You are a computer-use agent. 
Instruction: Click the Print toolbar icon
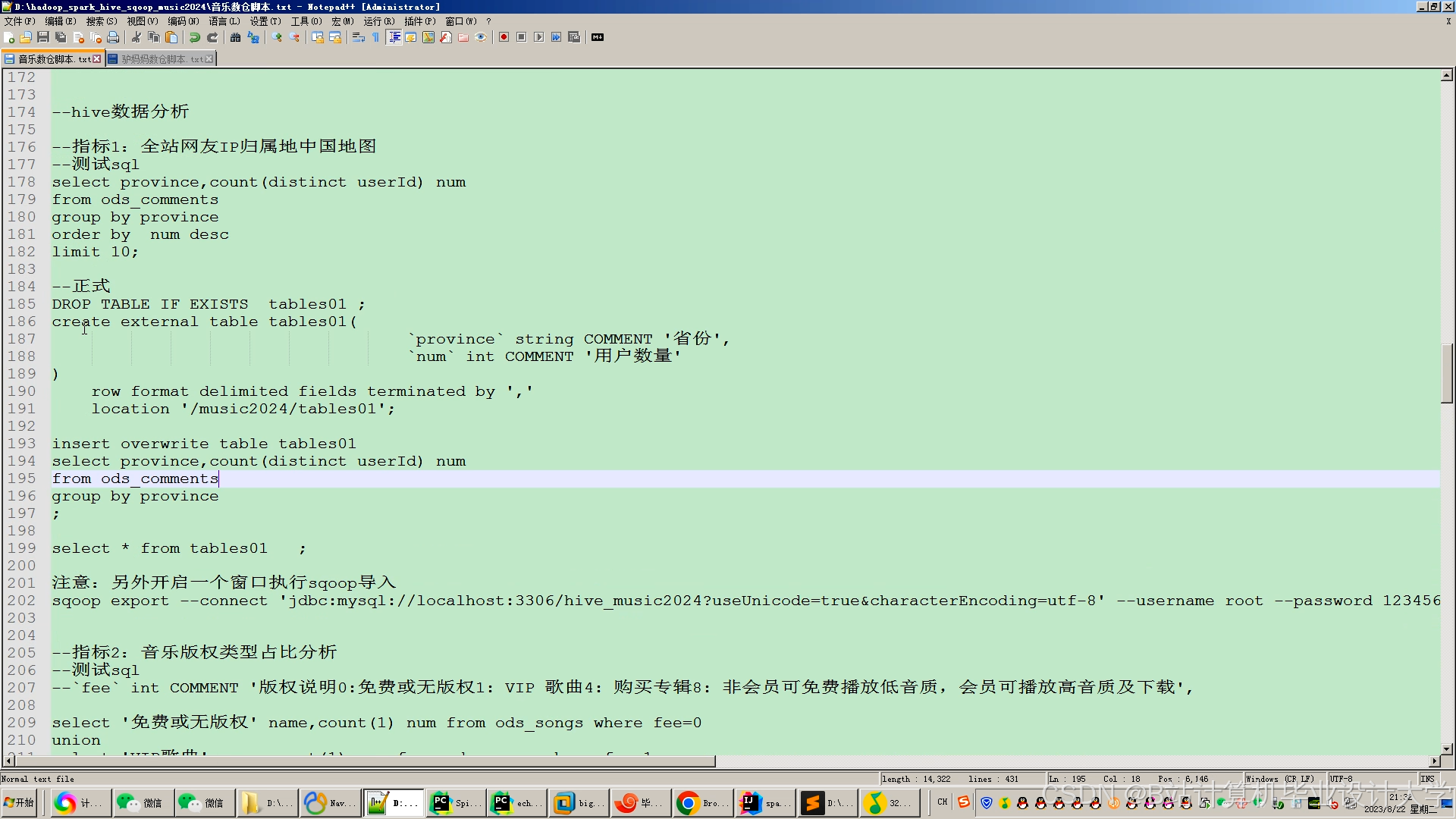pyautogui.click(x=113, y=37)
